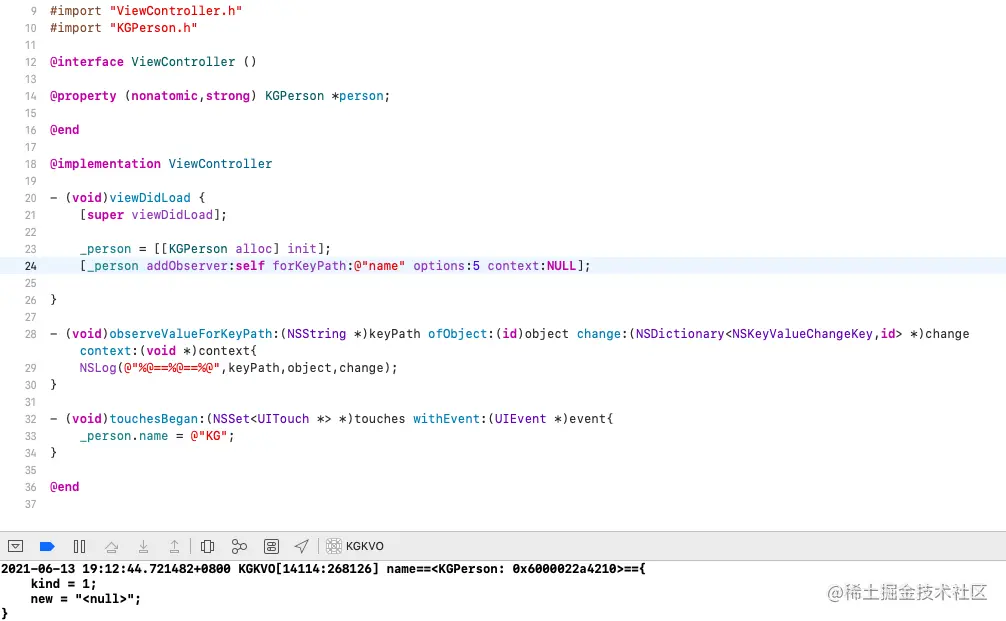Click the @"%@==%@==%@" format string
The image size is (1006, 621).
(172, 368)
